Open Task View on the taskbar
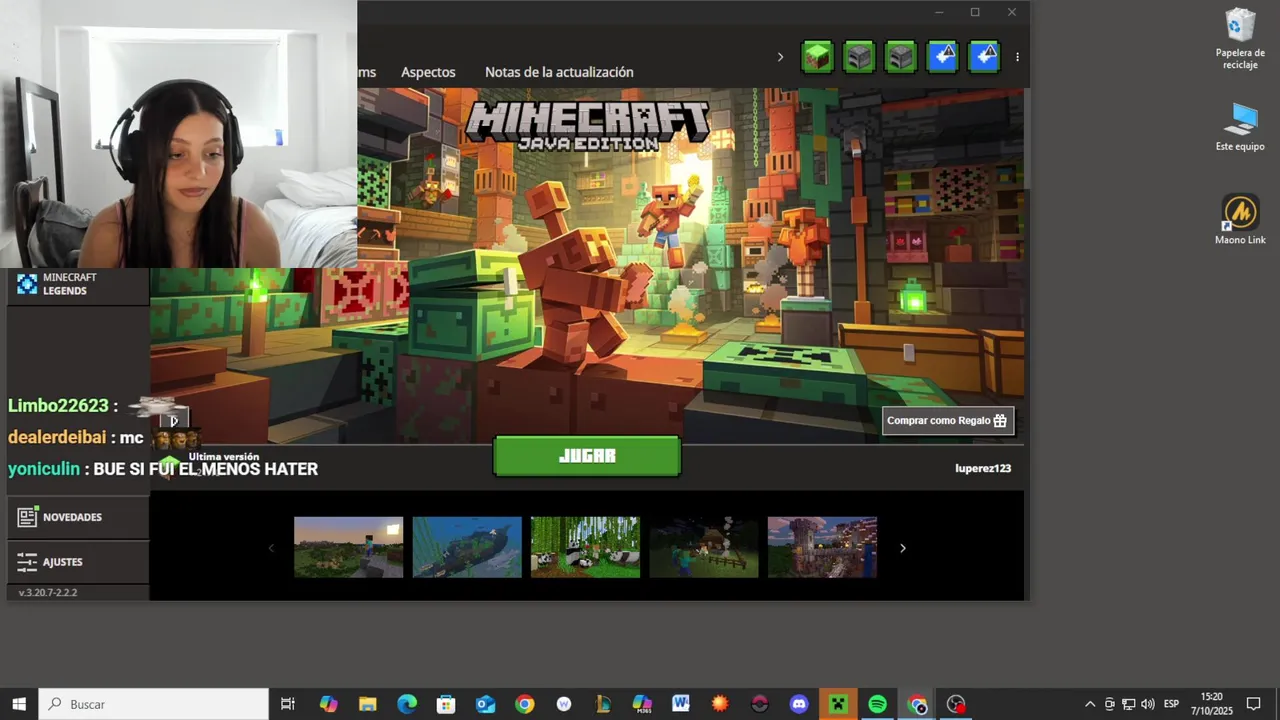Screen dimensions: 1280x720 coord(288,704)
